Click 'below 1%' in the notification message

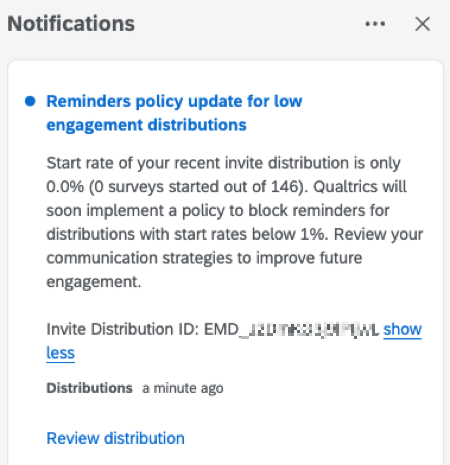click(290, 234)
